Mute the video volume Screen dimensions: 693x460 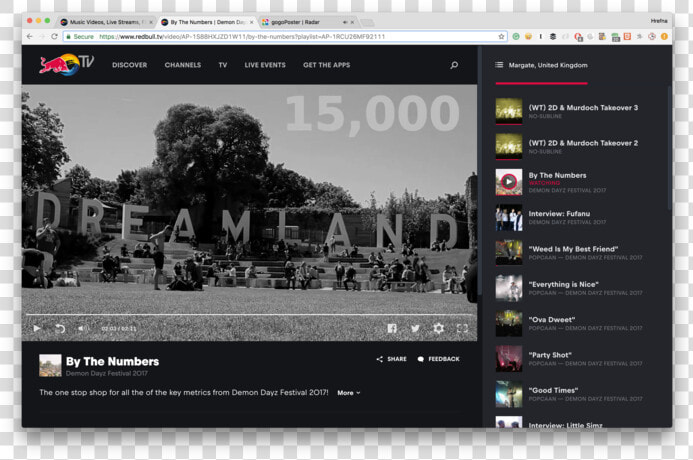point(83,328)
